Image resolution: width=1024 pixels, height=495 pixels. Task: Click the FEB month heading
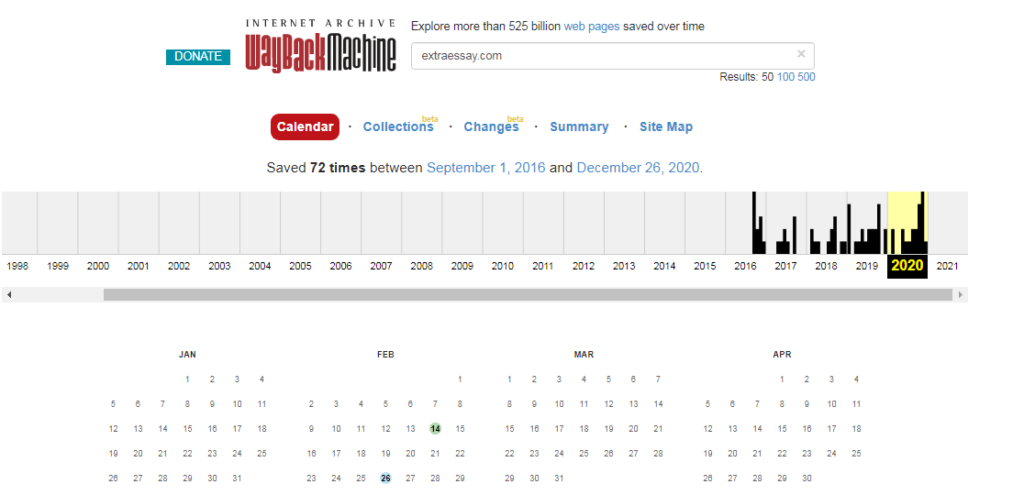click(385, 355)
